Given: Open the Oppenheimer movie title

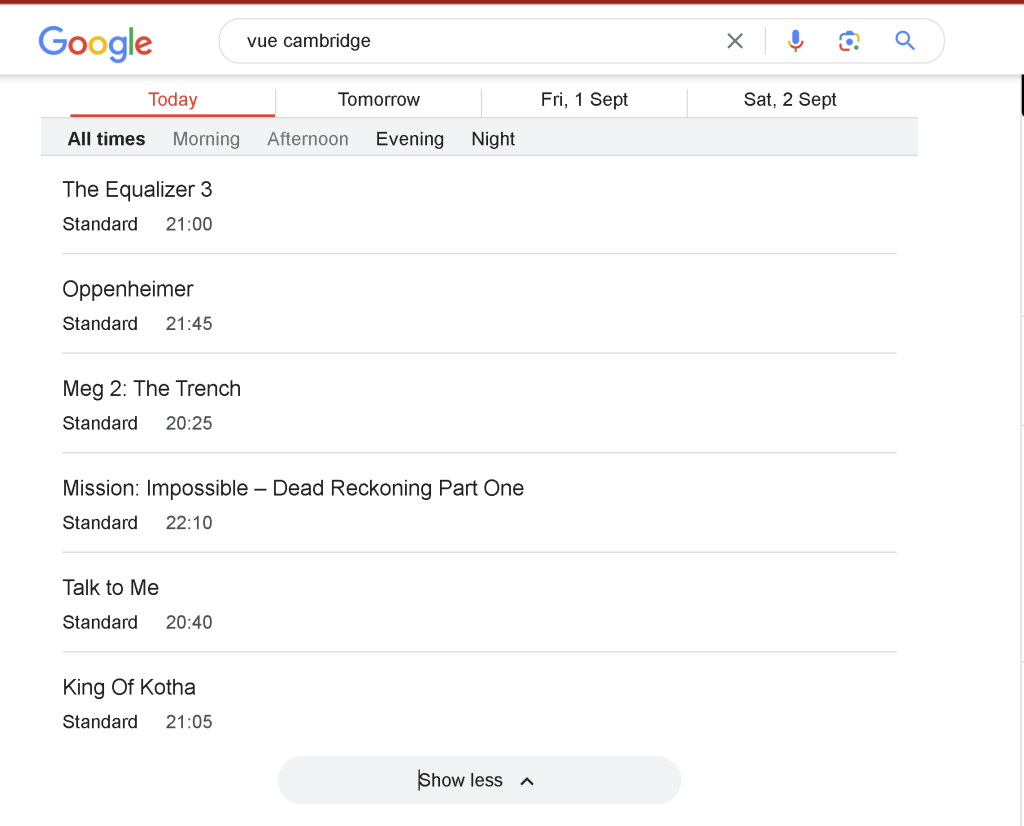Looking at the screenshot, I should 128,289.
